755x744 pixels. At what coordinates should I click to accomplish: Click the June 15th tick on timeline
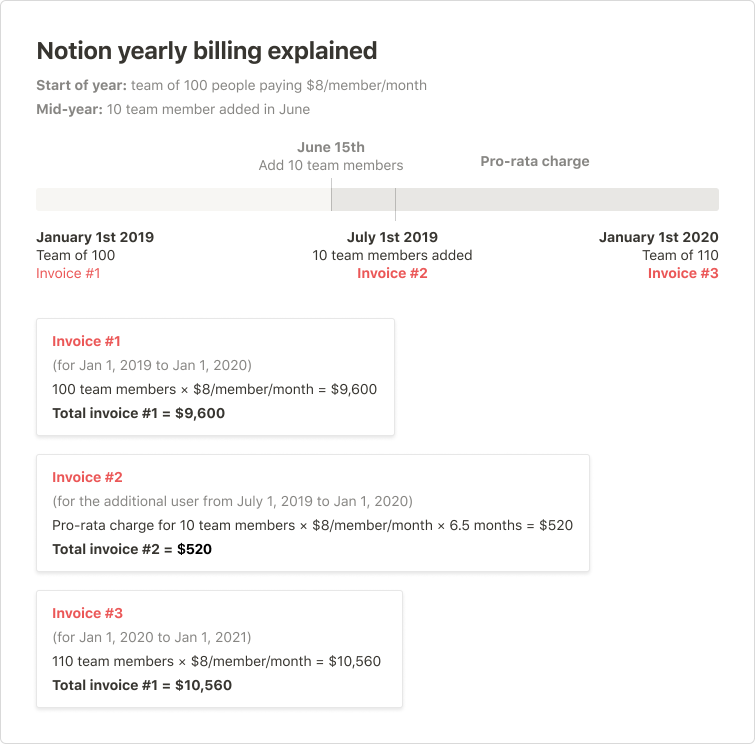coord(331,197)
